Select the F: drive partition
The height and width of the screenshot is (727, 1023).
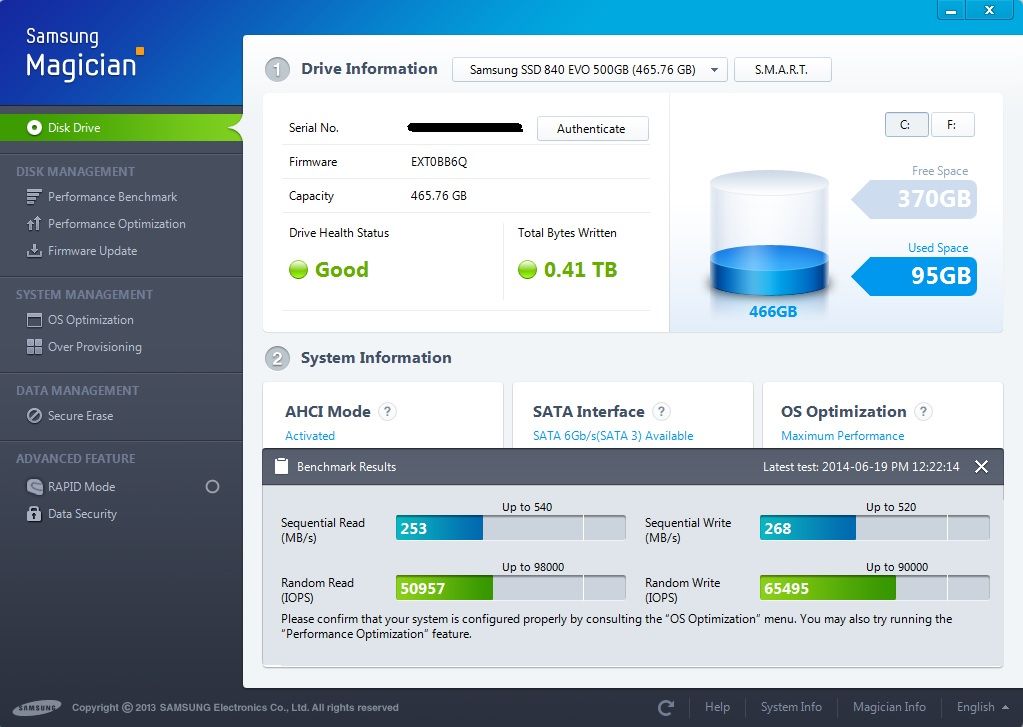point(952,125)
